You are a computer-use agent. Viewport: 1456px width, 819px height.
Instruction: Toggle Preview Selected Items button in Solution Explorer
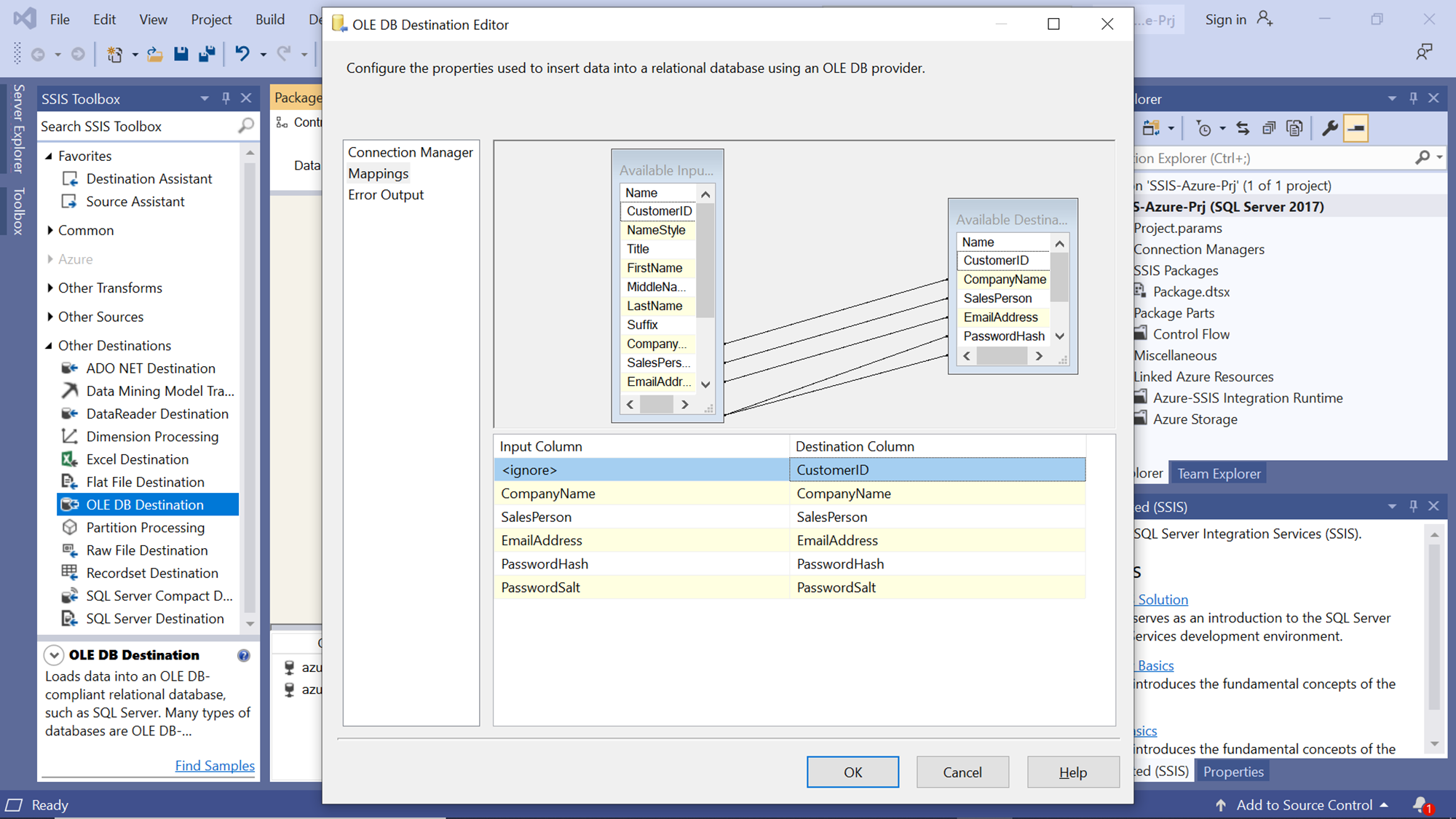coord(1356,128)
